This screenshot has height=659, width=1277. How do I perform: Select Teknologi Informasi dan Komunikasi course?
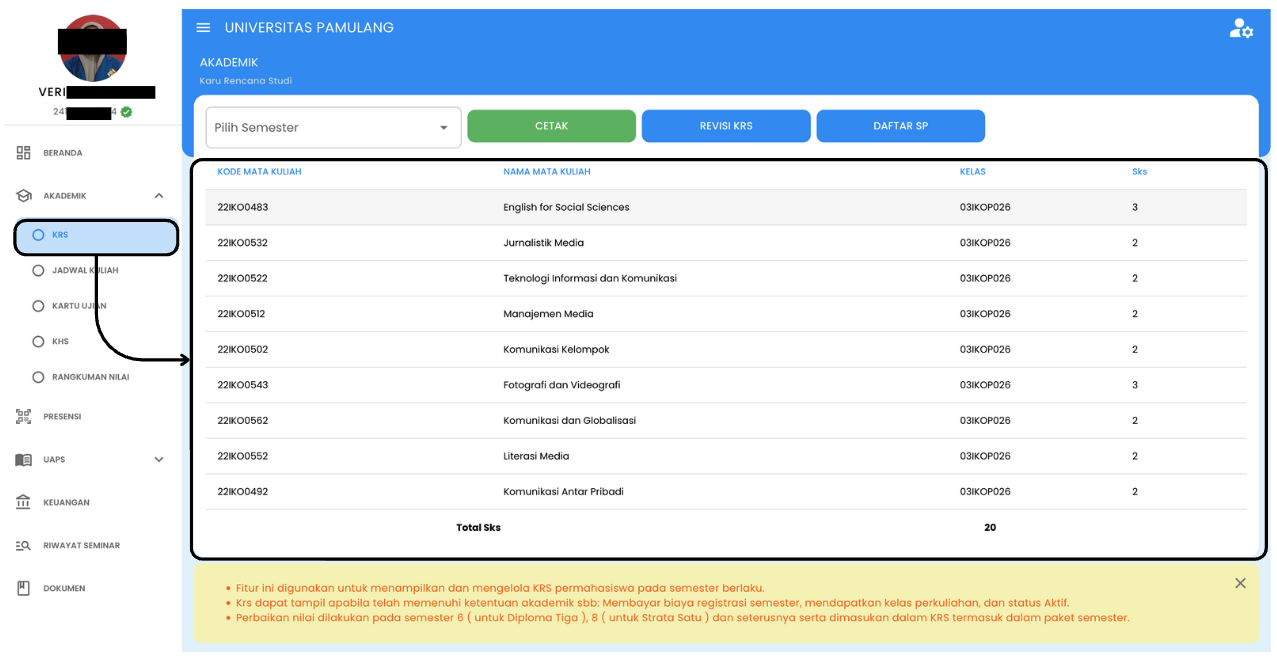click(x=590, y=278)
